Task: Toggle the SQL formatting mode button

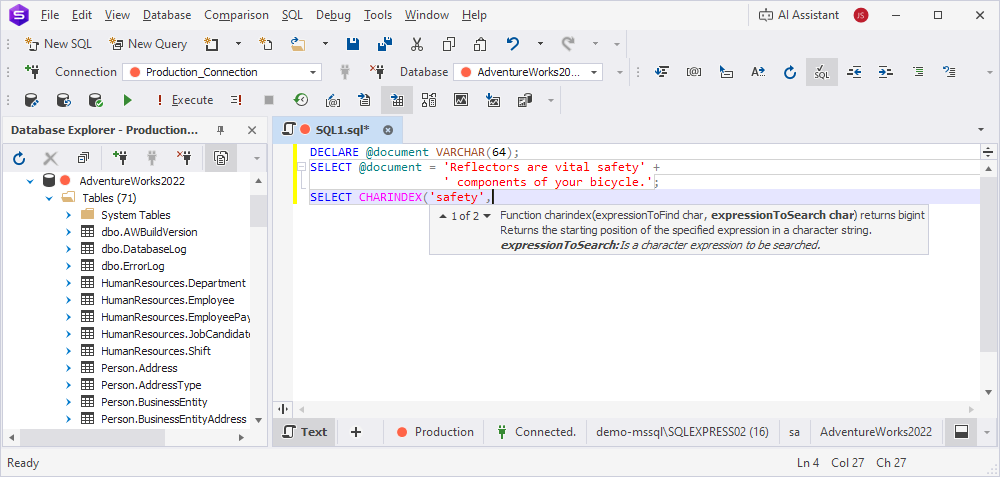Action: pos(821,72)
